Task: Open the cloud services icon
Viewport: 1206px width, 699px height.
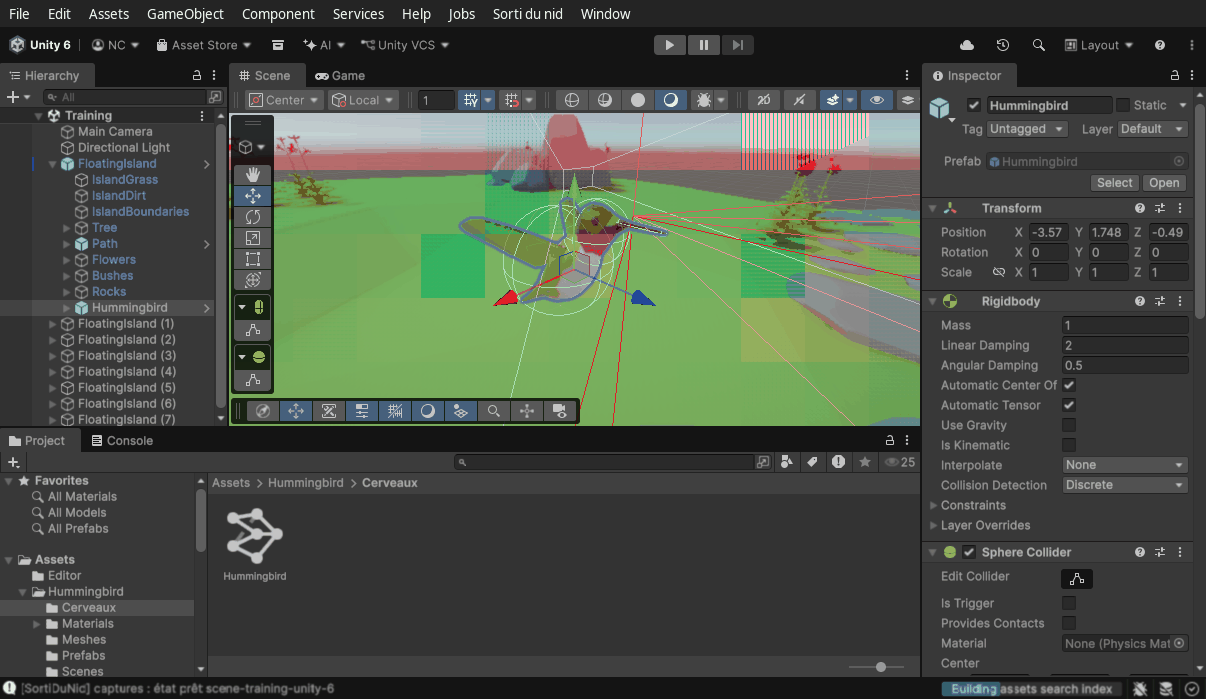Action: [x=967, y=45]
